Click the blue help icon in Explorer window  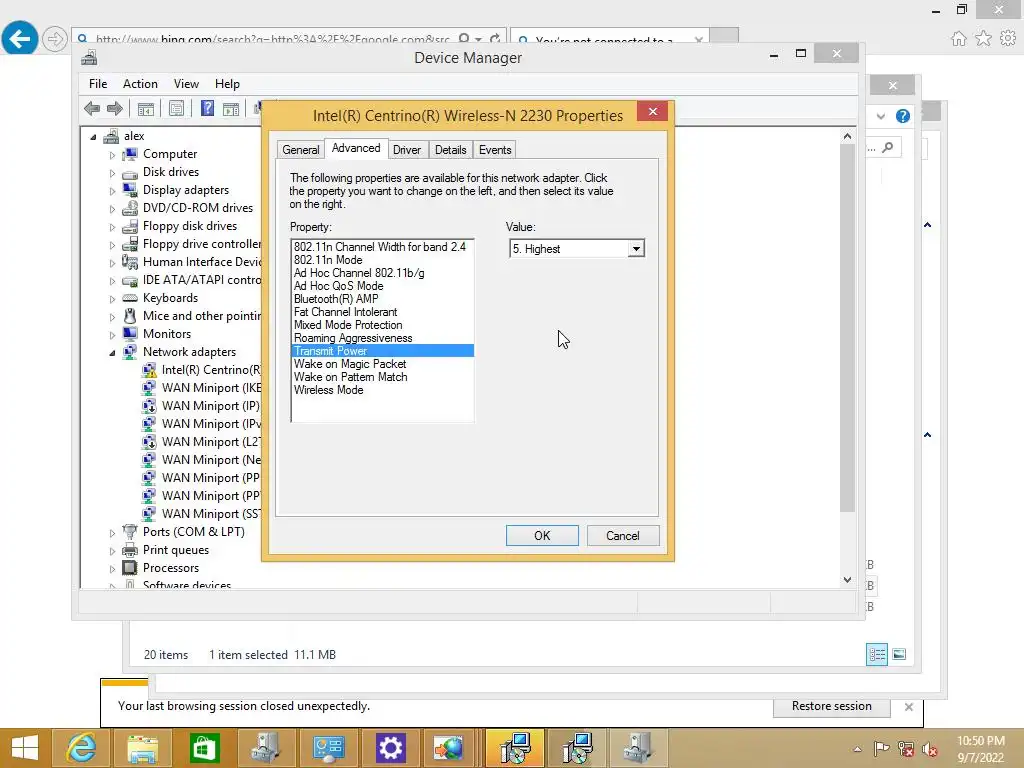pyautogui.click(x=903, y=116)
